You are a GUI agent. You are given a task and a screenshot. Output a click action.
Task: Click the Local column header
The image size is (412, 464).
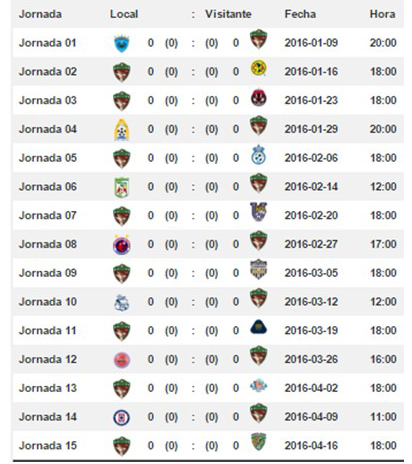[124, 14]
